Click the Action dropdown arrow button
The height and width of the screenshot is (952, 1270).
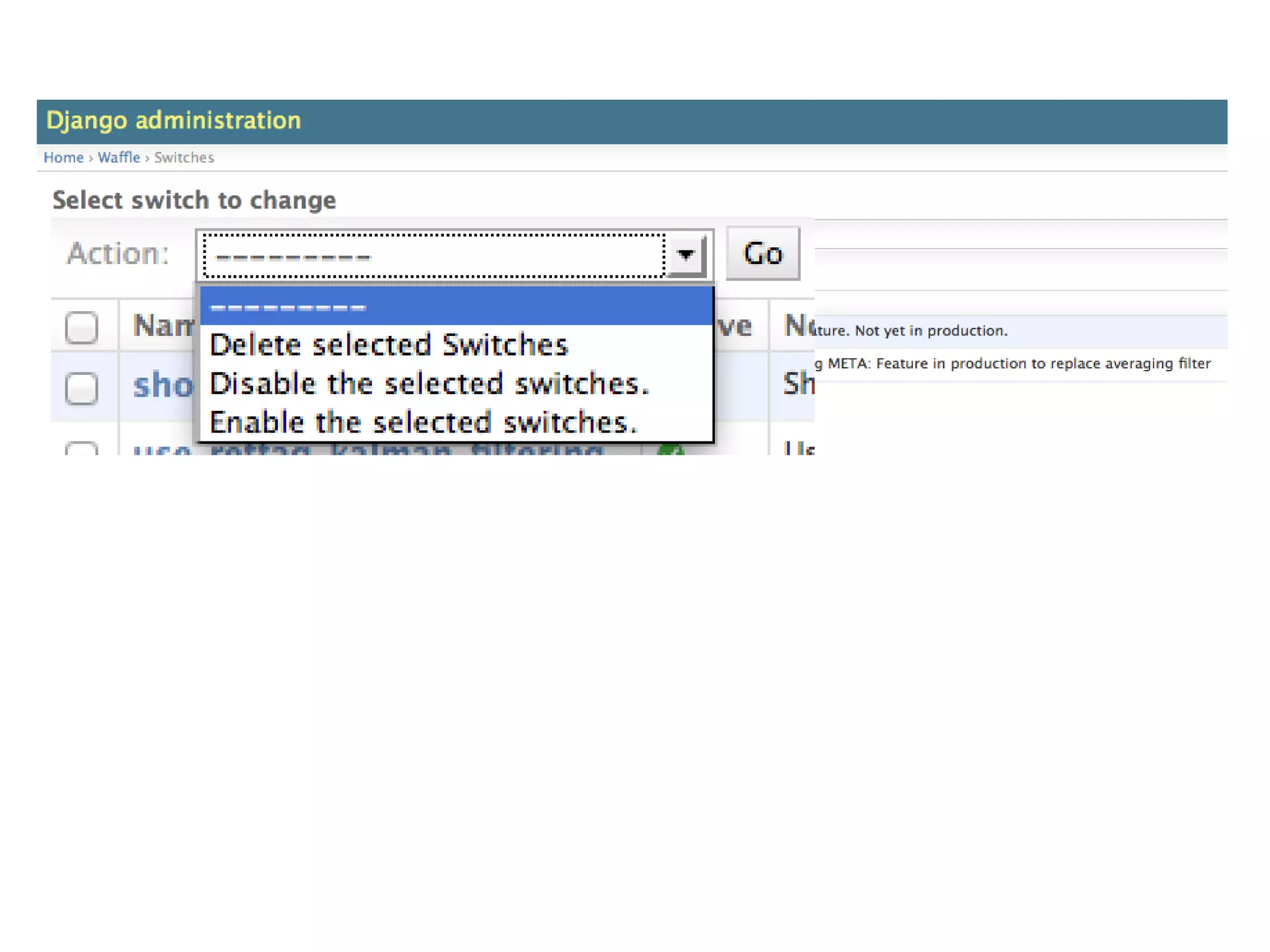pos(686,255)
